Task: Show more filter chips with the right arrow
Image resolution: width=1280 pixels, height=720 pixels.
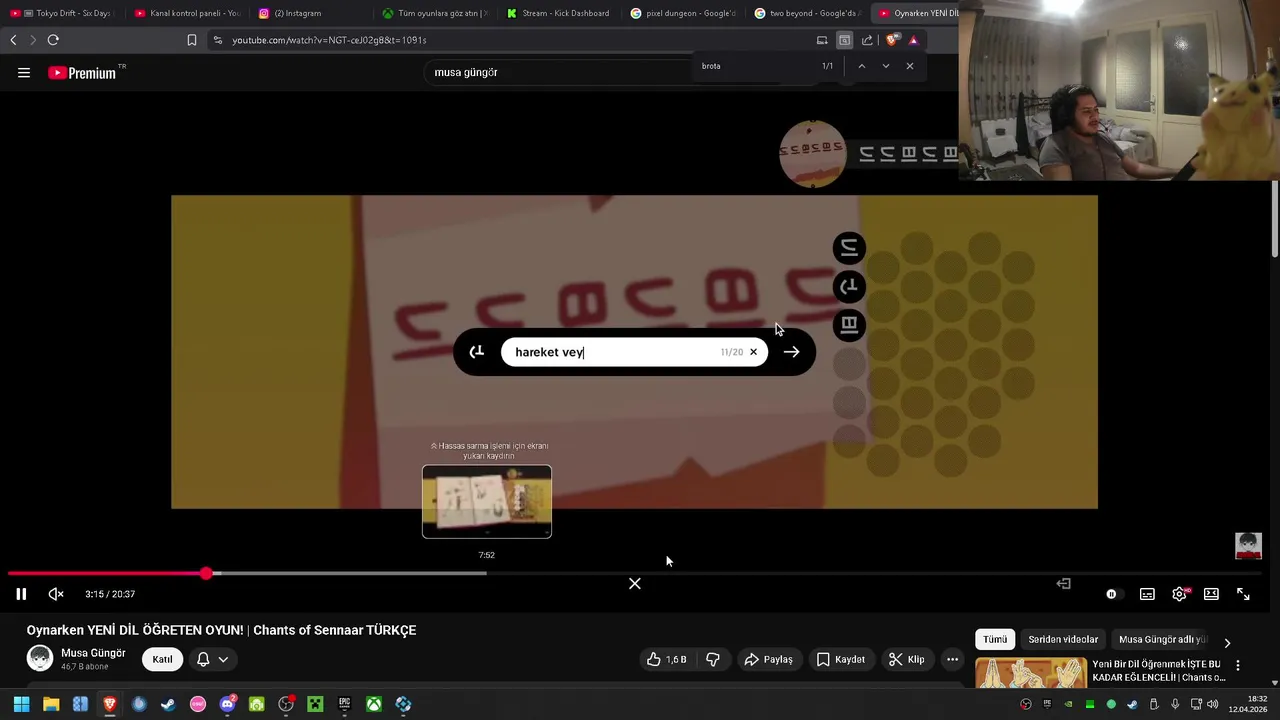Action: (x=1227, y=642)
